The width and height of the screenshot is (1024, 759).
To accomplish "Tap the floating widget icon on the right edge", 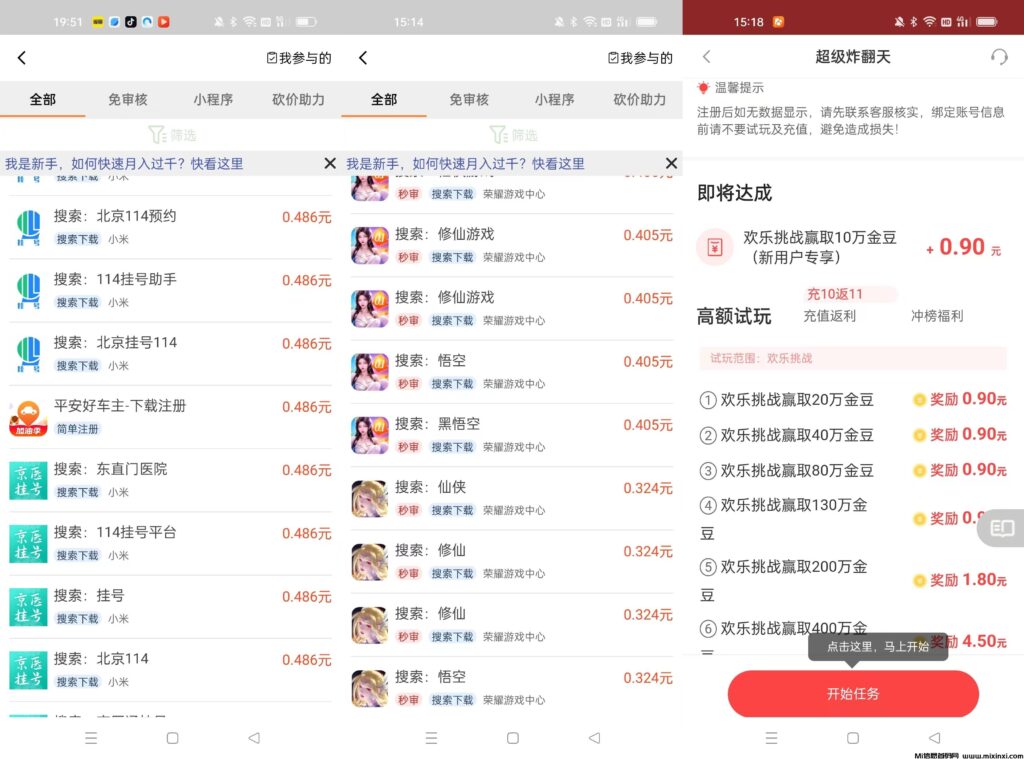I will click(x=1002, y=528).
